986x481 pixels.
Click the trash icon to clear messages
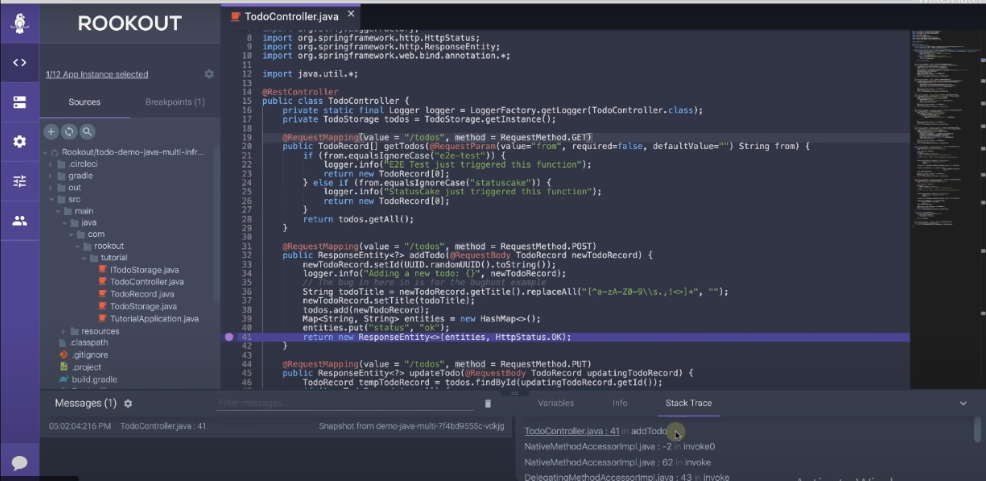tap(487, 404)
